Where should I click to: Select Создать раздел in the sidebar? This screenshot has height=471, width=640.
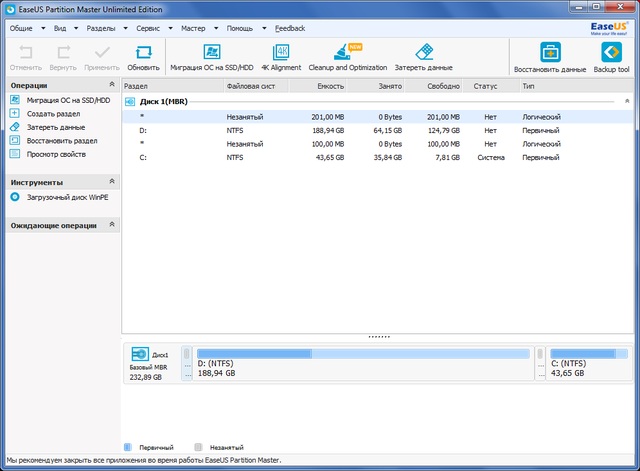tap(53, 114)
